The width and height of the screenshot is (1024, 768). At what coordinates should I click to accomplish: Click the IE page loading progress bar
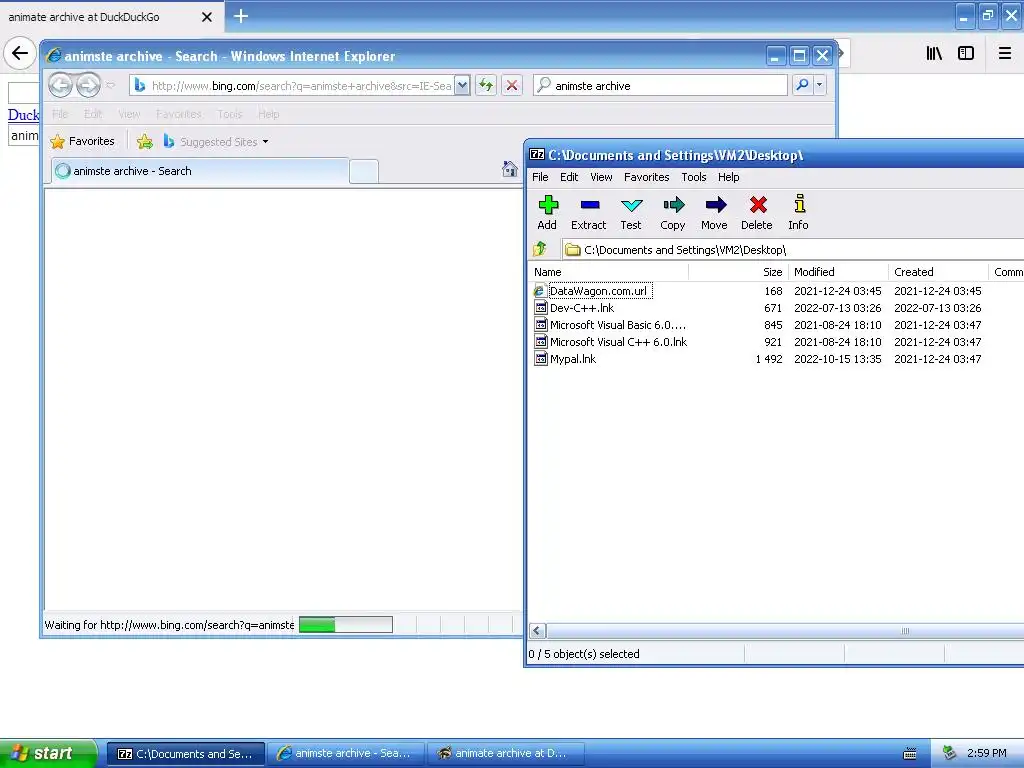[345, 625]
